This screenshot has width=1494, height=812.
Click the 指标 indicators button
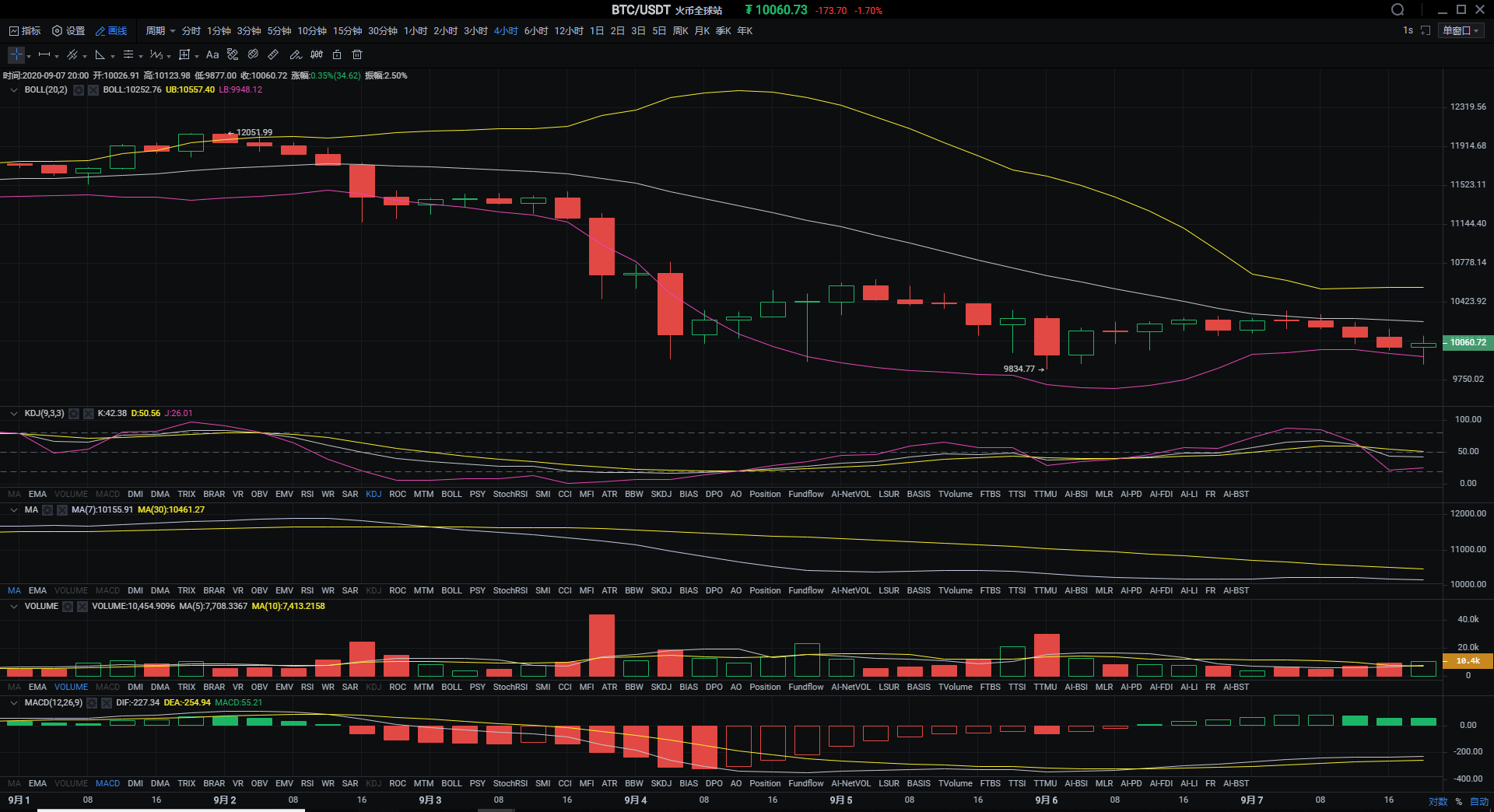(25, 31)
